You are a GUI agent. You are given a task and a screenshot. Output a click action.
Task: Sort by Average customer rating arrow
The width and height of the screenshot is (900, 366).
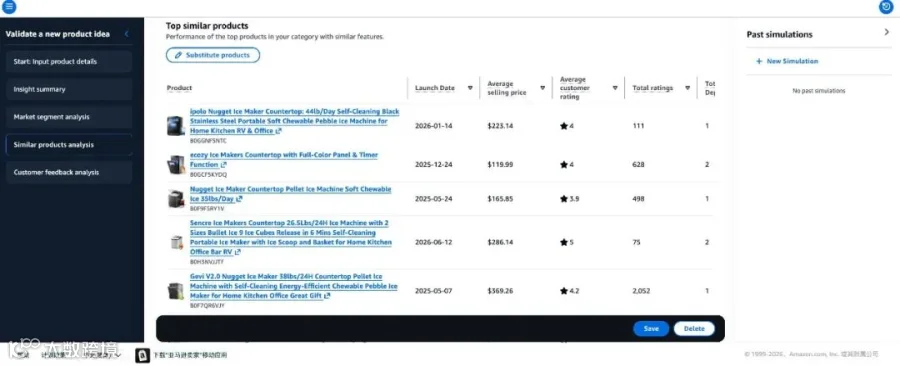[x=615, y=88]
